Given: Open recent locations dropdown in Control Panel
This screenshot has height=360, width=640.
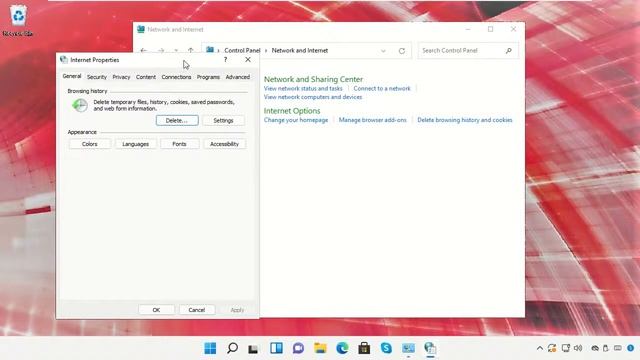Looking at the screenshot, I should [x=176, y=51].
